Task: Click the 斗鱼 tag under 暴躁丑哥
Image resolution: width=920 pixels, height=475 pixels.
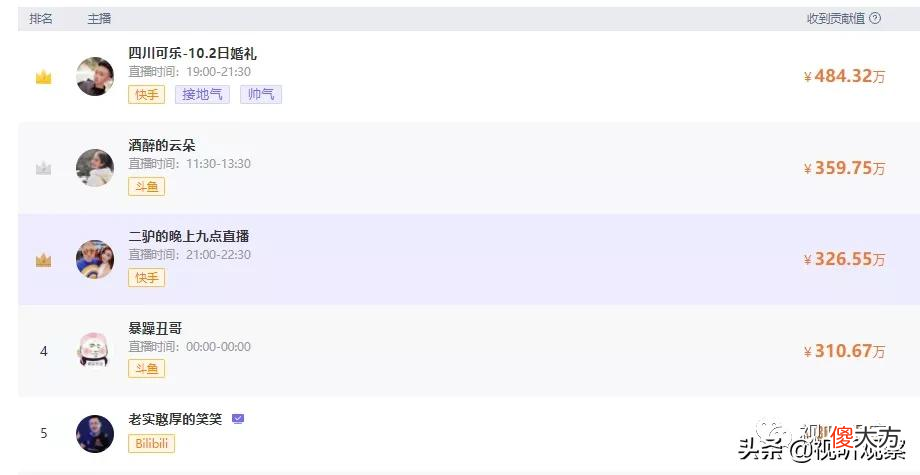Action: 147,368
